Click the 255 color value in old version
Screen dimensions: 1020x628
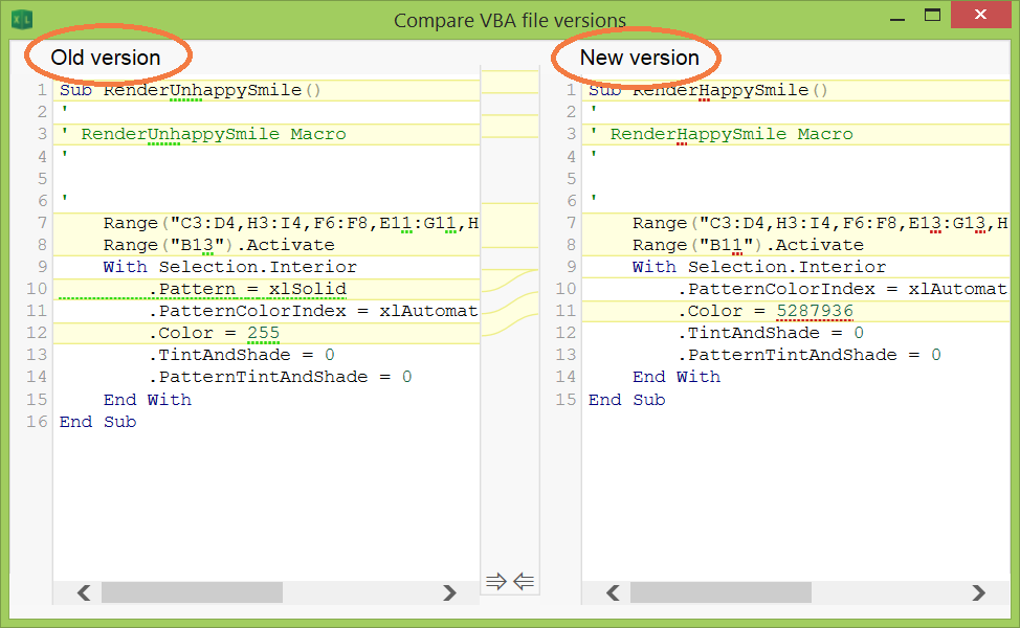[263, 333]
